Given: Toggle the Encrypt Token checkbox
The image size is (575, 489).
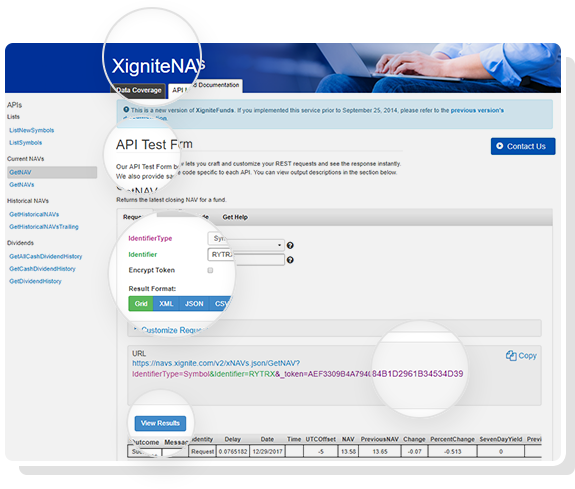Looking at the screenshot, I should (x=210, y=270).
